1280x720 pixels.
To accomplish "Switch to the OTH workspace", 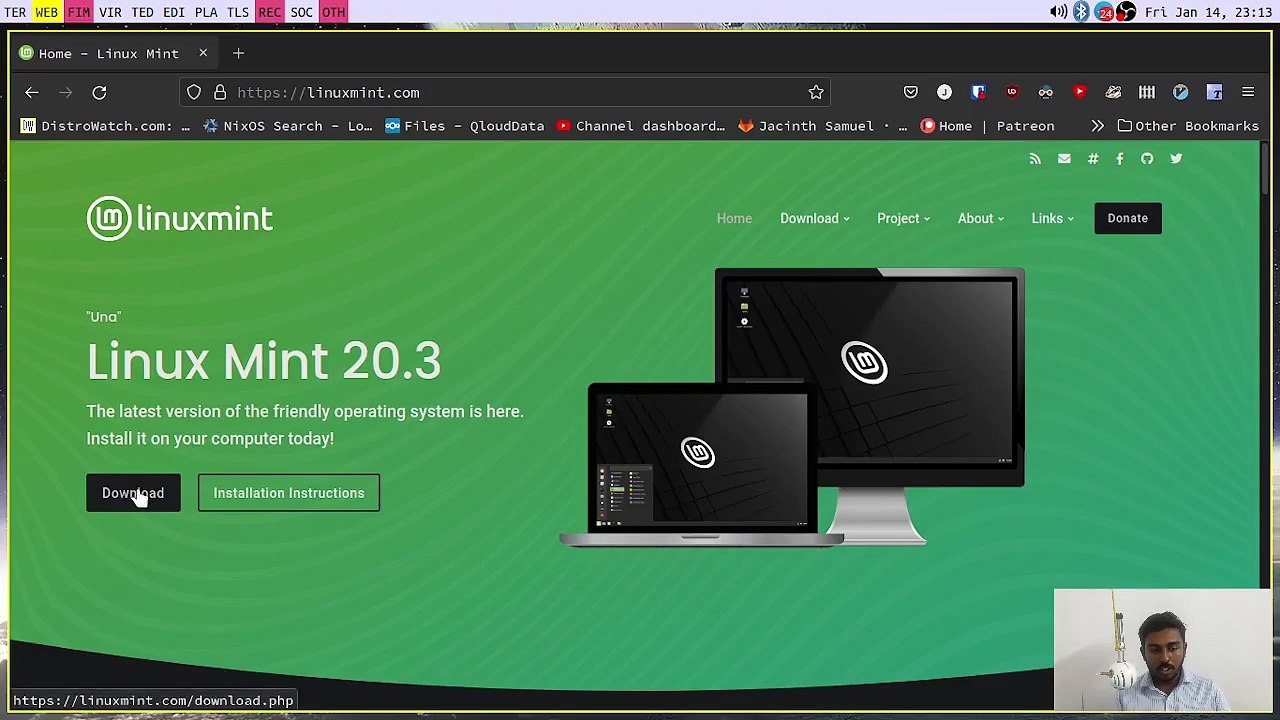I will 333,12.
